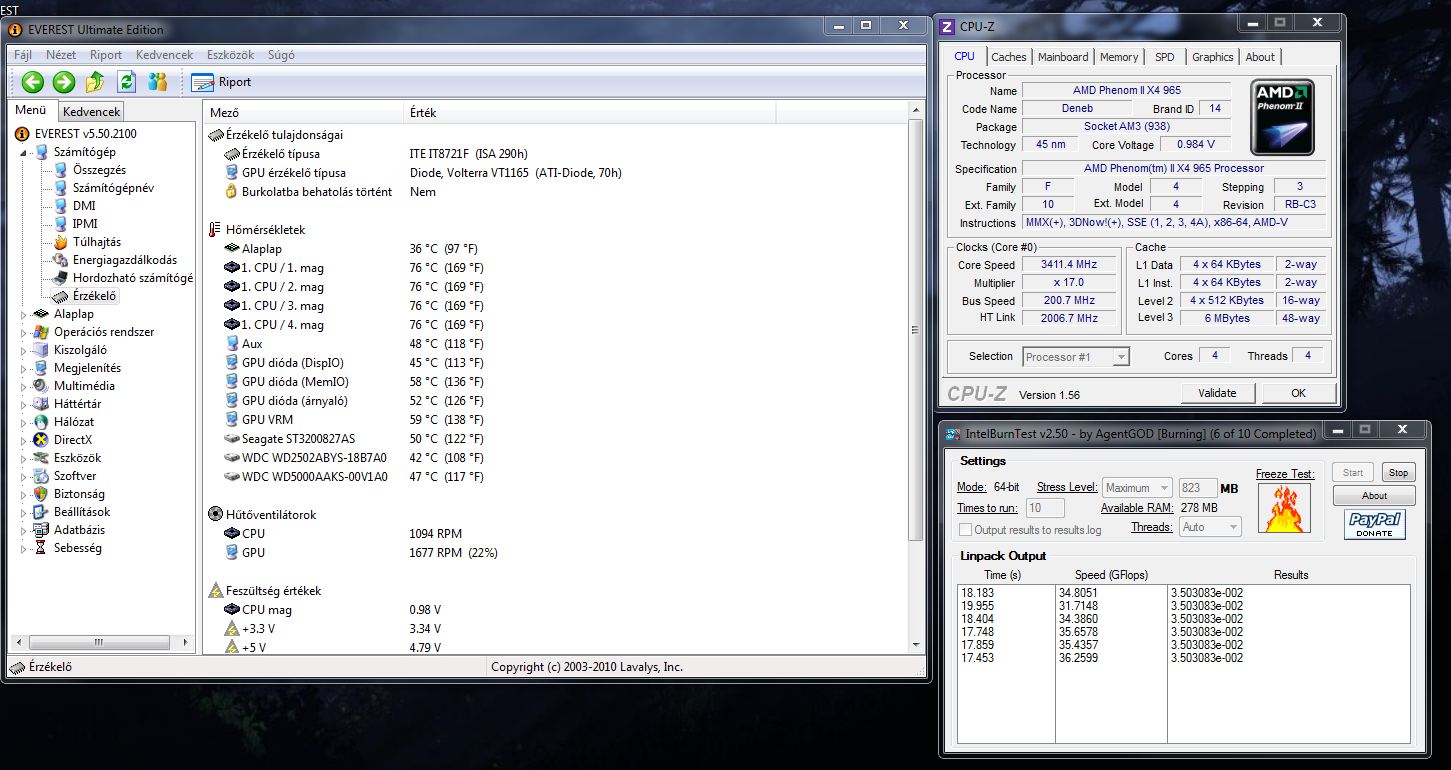Click the green Forward arrow in EVEREST toolbar
The height and width of the screenshot is (770, 1451).
[64, 82]
